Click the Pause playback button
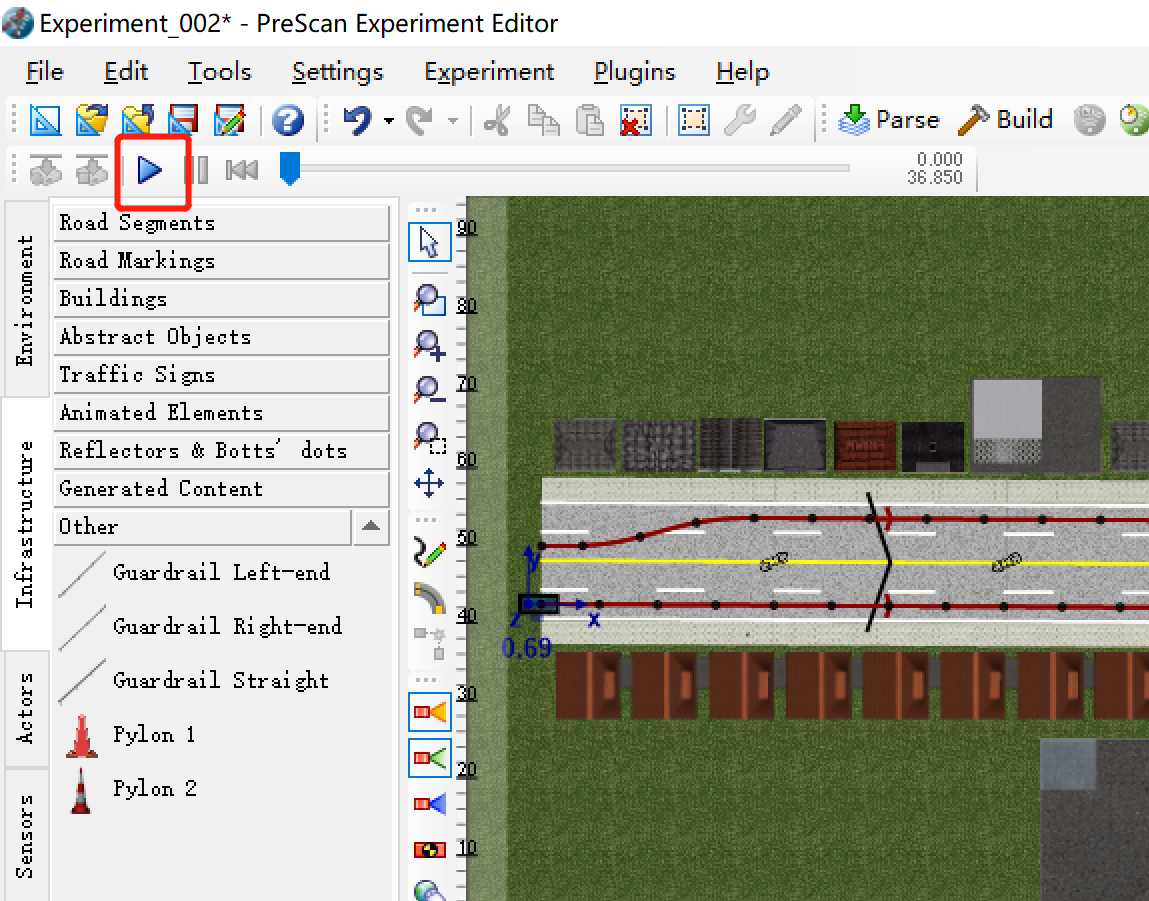Screen dimensions: 1149x901 [196, 170]
